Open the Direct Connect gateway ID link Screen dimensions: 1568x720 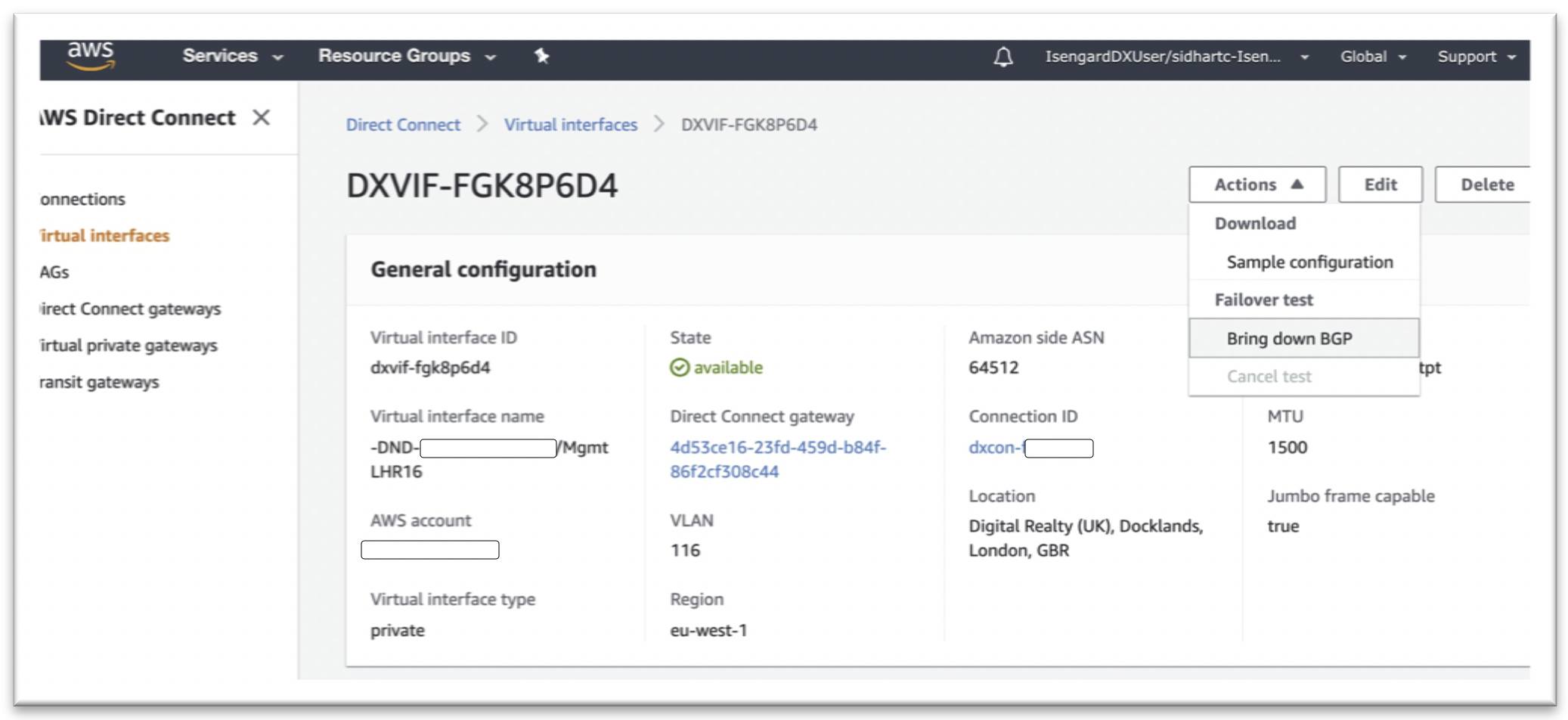pos(778,459)
